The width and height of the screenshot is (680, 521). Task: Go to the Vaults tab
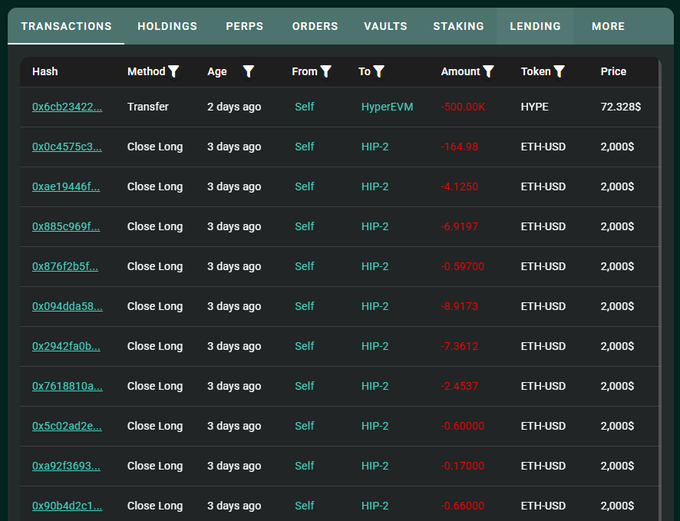coord(386,26)
